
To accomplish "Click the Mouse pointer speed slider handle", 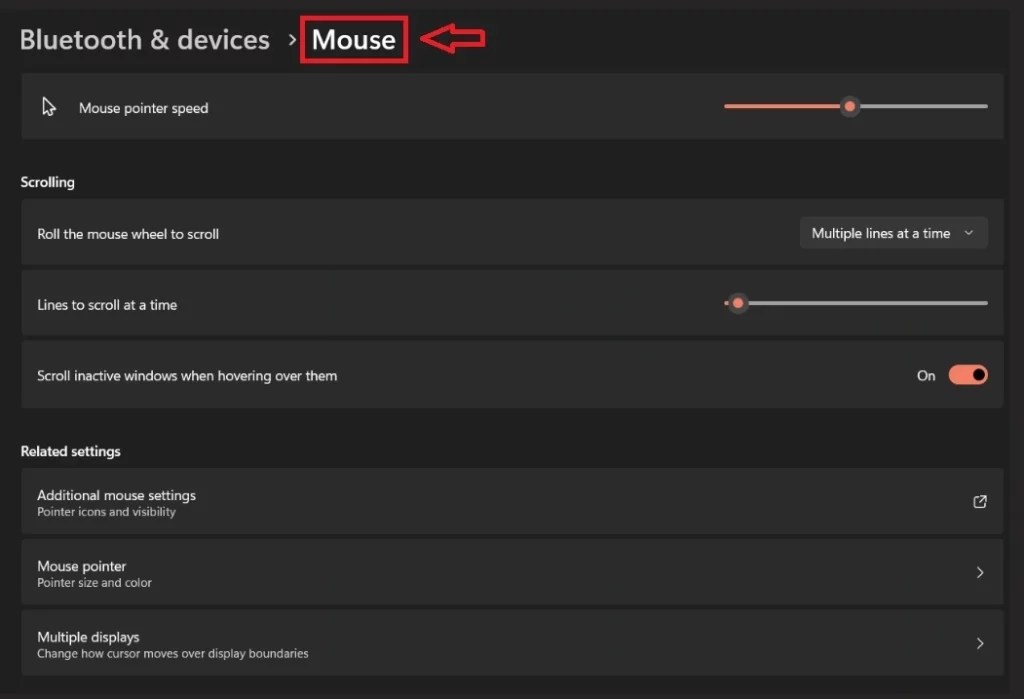I will (850, 106).
